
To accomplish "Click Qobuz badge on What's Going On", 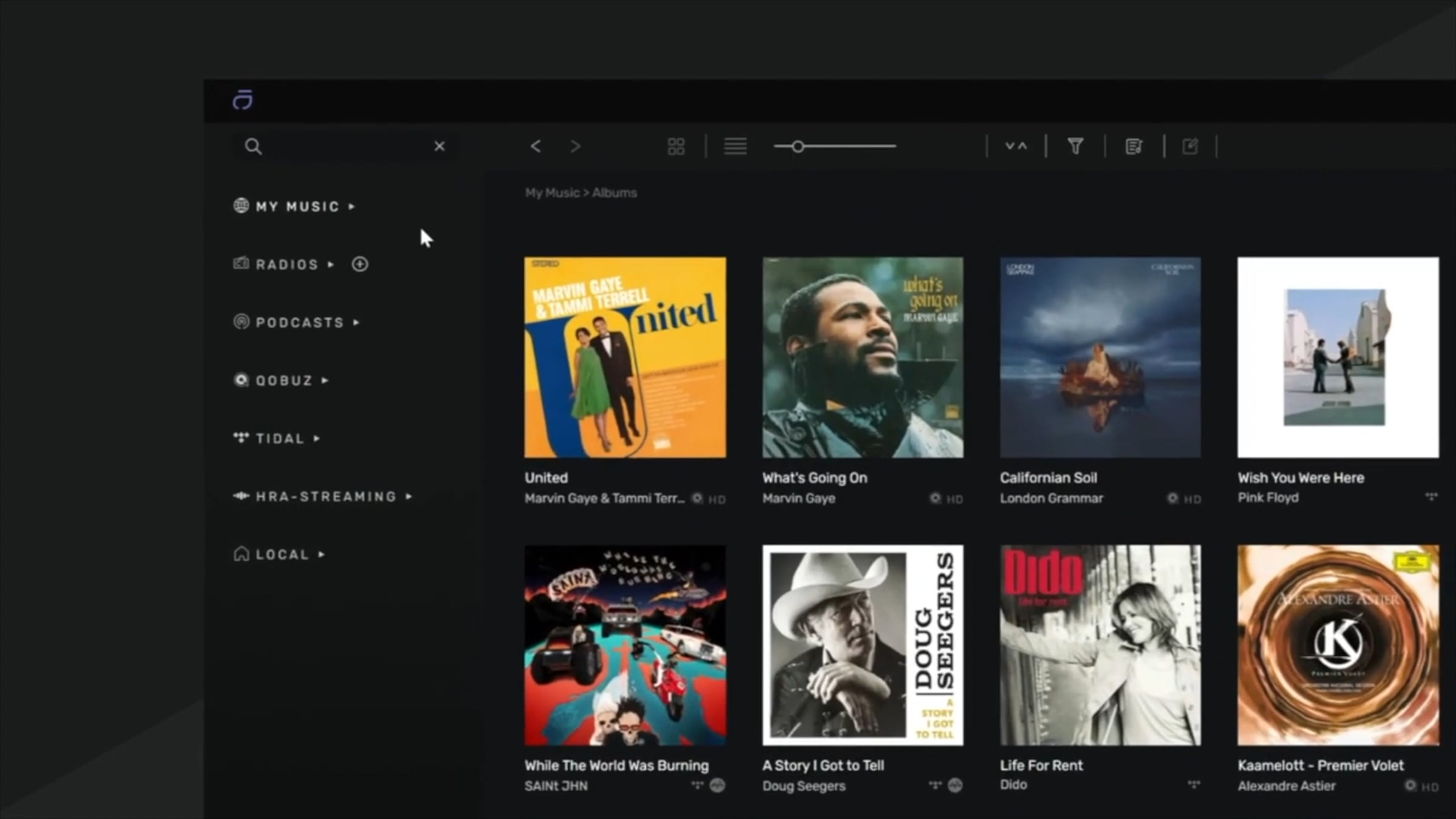I will click(x=935, y=499).
